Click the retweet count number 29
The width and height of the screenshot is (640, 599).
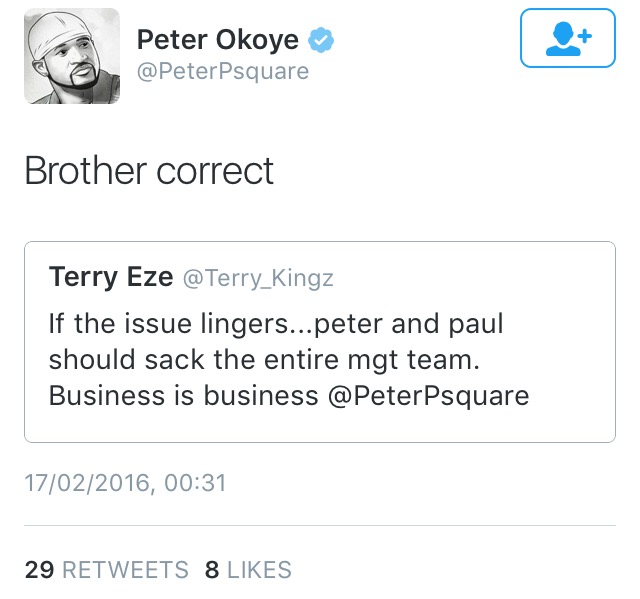(x=39, y=571)
